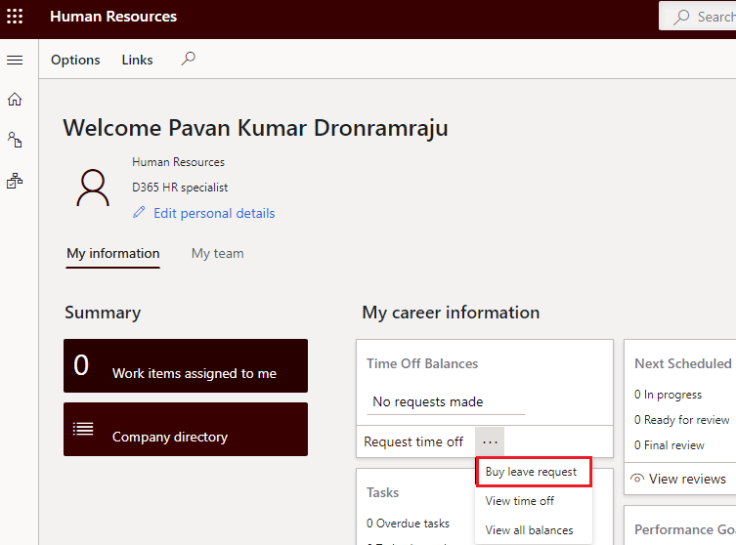Screen dimensions: 736x545
Task: Go to Home icon in sidebar
Action: point(15,99)
